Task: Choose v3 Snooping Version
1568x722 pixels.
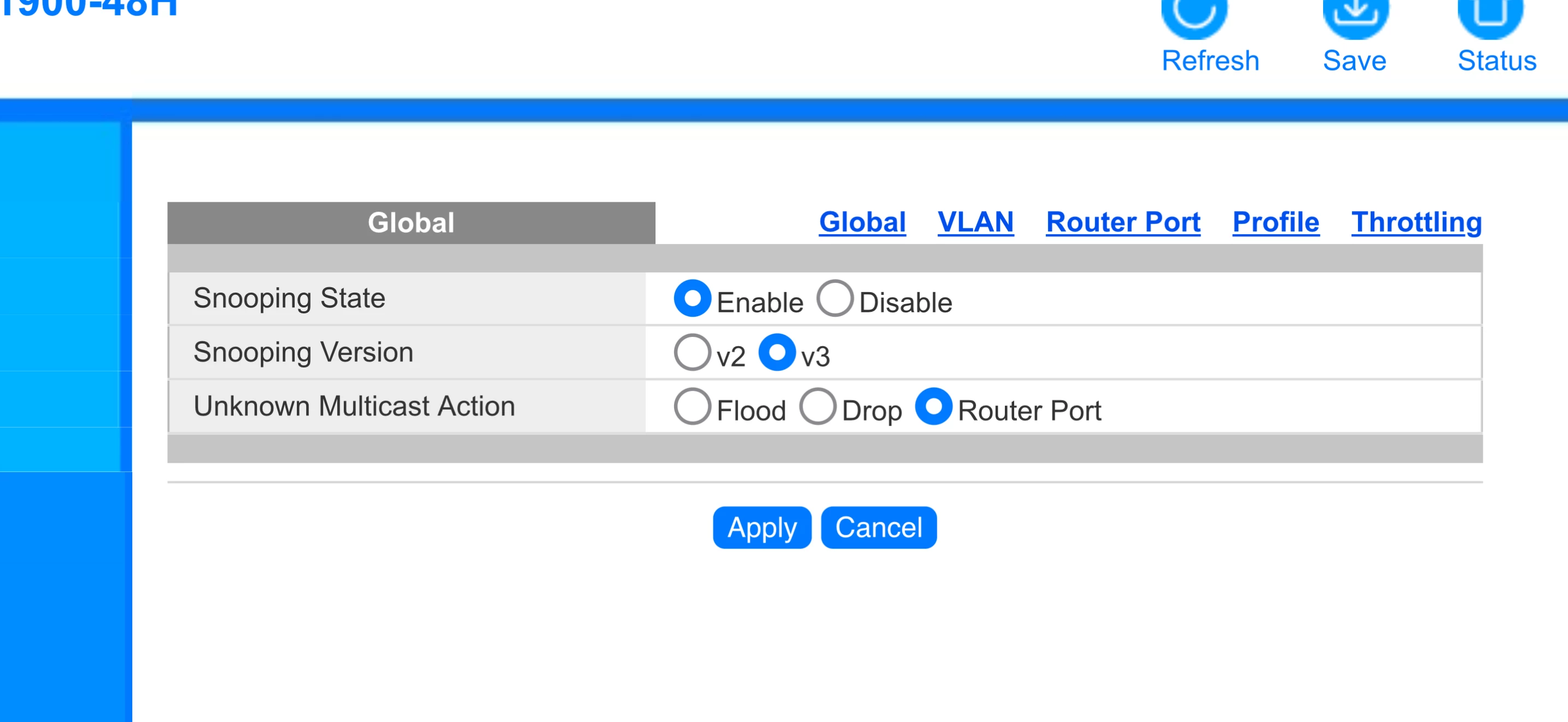Action: [777, 352]
